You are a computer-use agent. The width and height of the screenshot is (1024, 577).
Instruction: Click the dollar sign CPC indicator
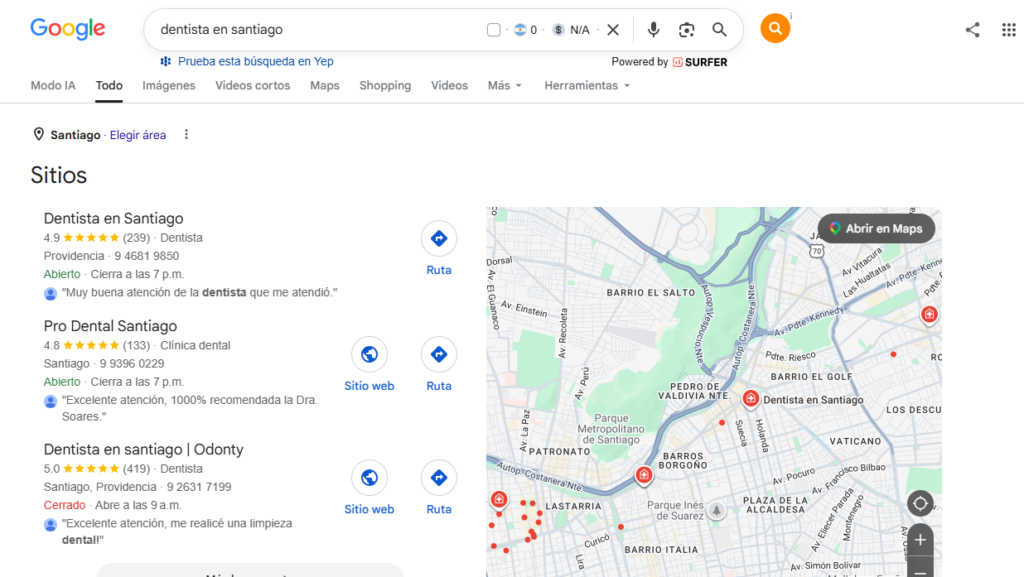click(558, 29)
